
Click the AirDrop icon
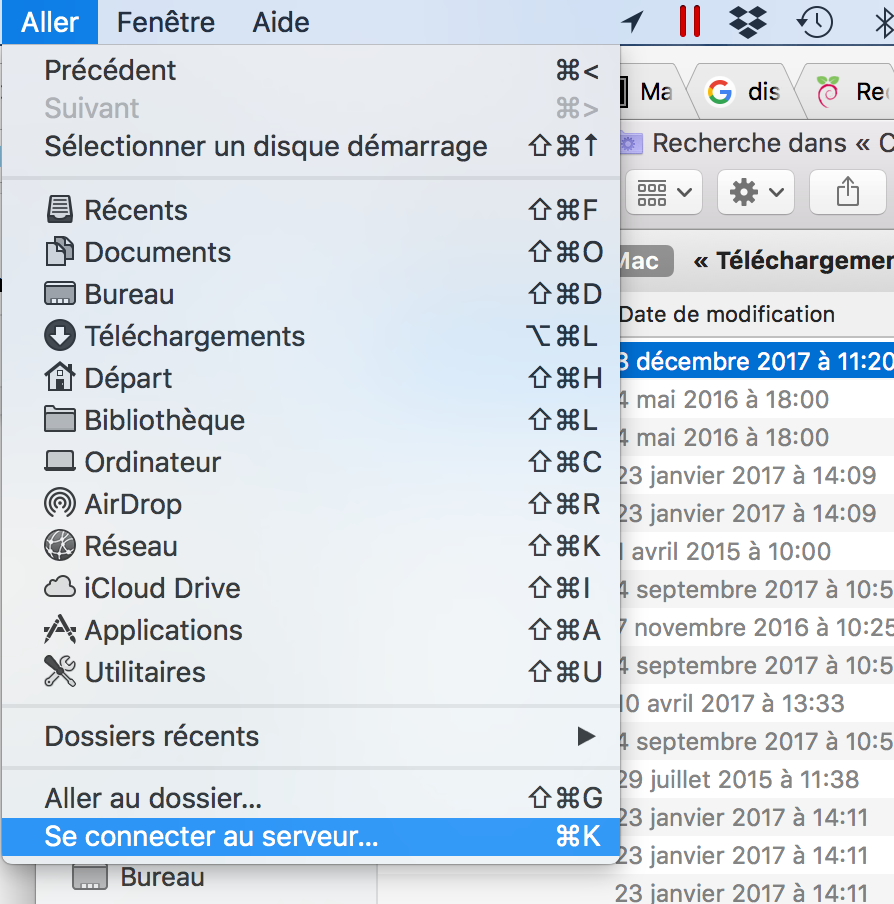click(60, 504)
